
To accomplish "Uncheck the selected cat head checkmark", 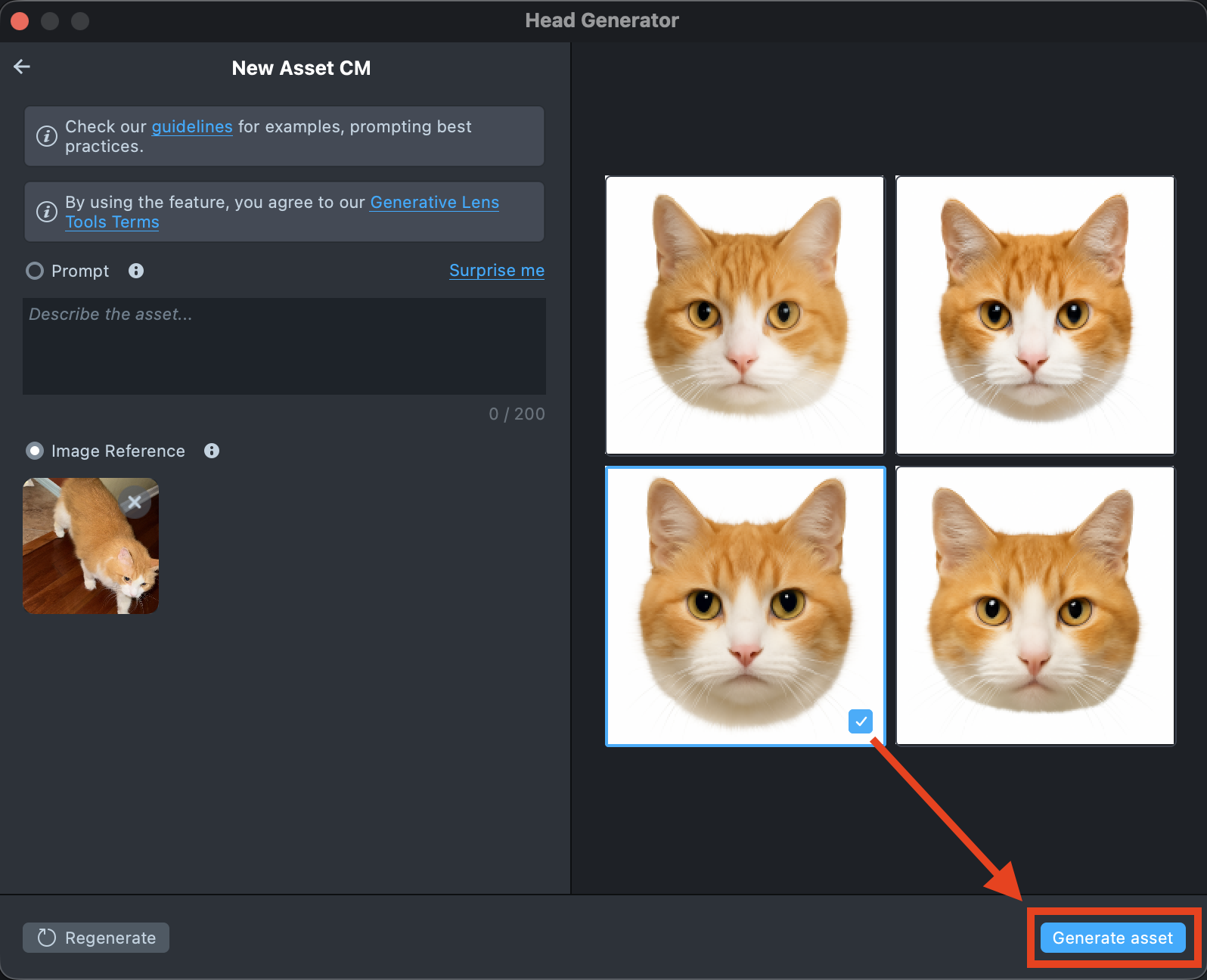I will (860, 721).
